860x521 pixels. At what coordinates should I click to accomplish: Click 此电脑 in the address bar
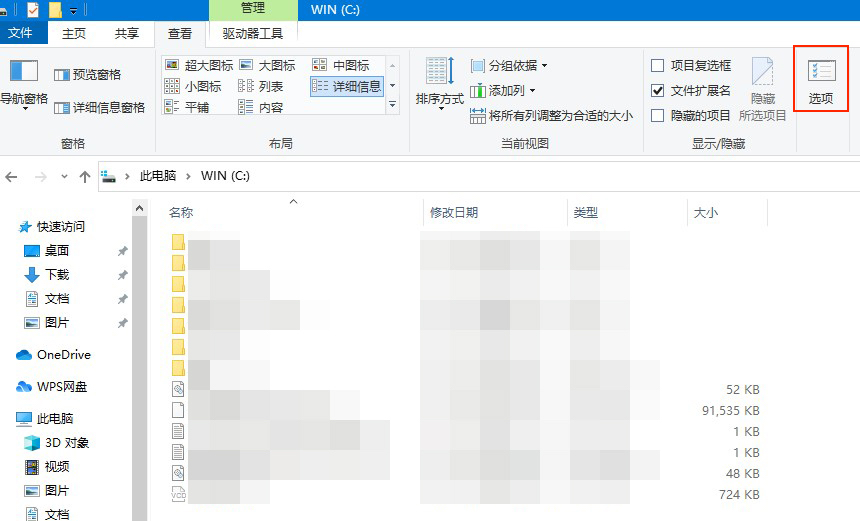(x=158, y=175)
